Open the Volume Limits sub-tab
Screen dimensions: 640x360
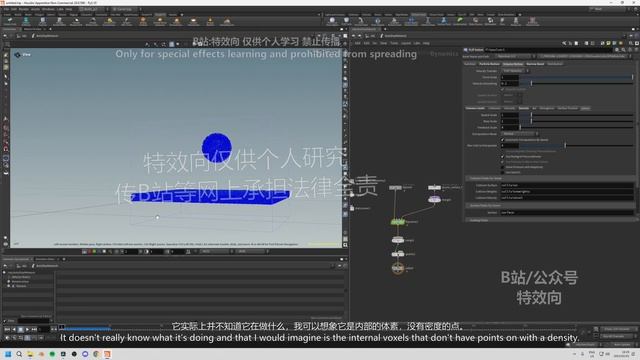click(476, 108)
